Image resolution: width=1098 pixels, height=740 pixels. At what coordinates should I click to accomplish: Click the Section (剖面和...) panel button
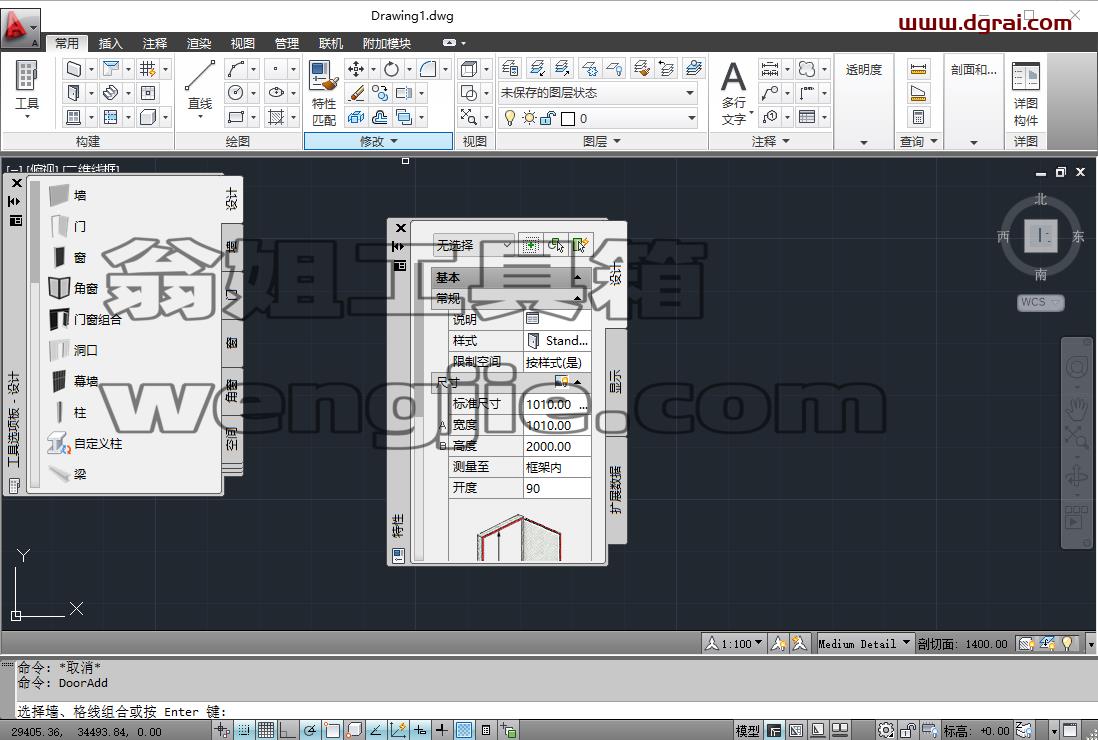(973, 69)
